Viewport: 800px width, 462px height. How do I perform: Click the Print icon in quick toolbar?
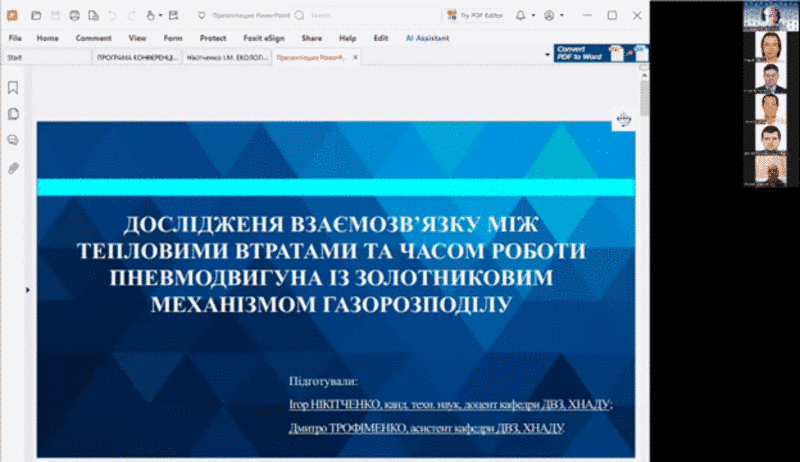tap(75, 16)
